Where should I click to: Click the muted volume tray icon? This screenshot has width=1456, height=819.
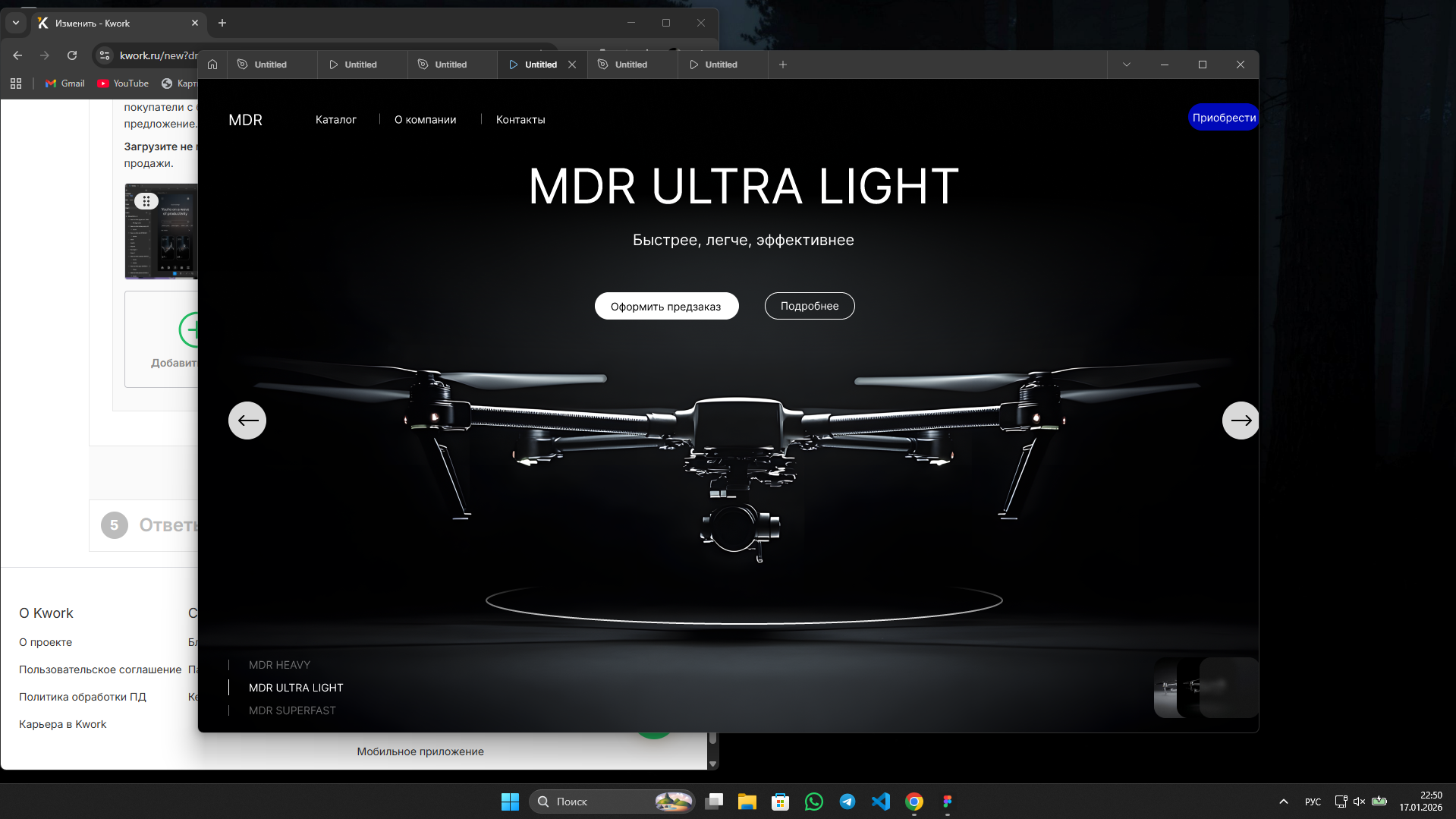tap(1360, 802)
